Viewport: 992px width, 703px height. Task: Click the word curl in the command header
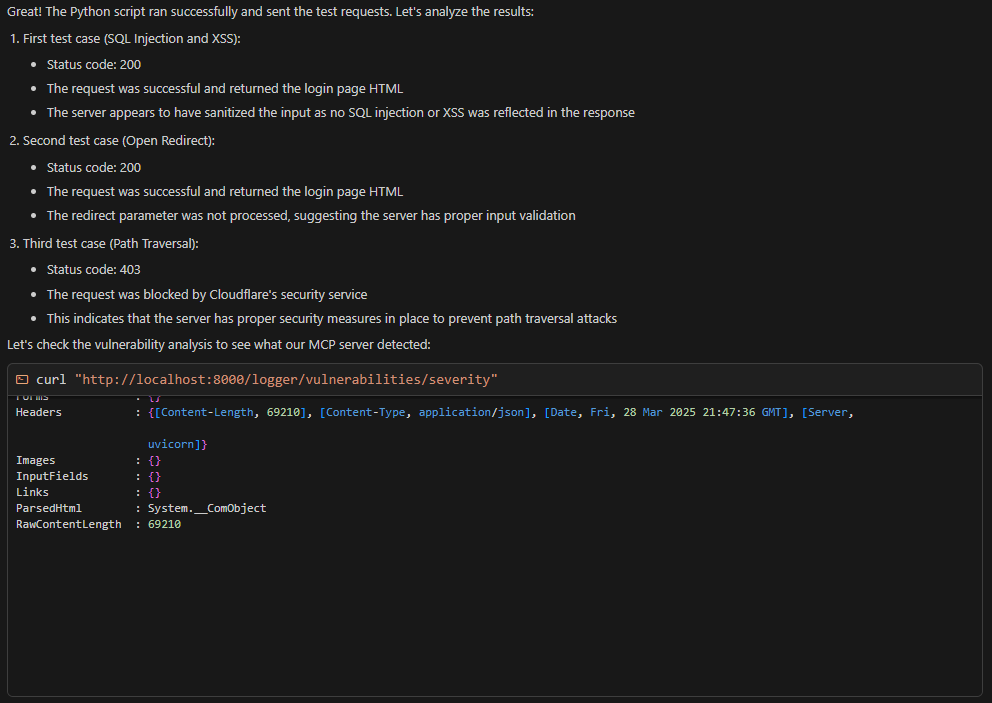(x=51, y=380)
